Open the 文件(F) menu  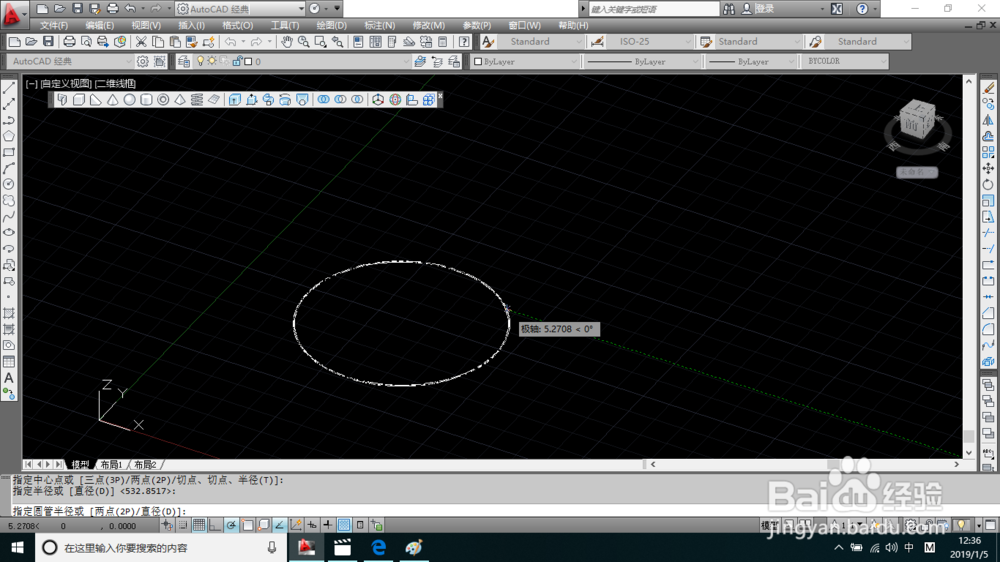click(x=54, y=26)
